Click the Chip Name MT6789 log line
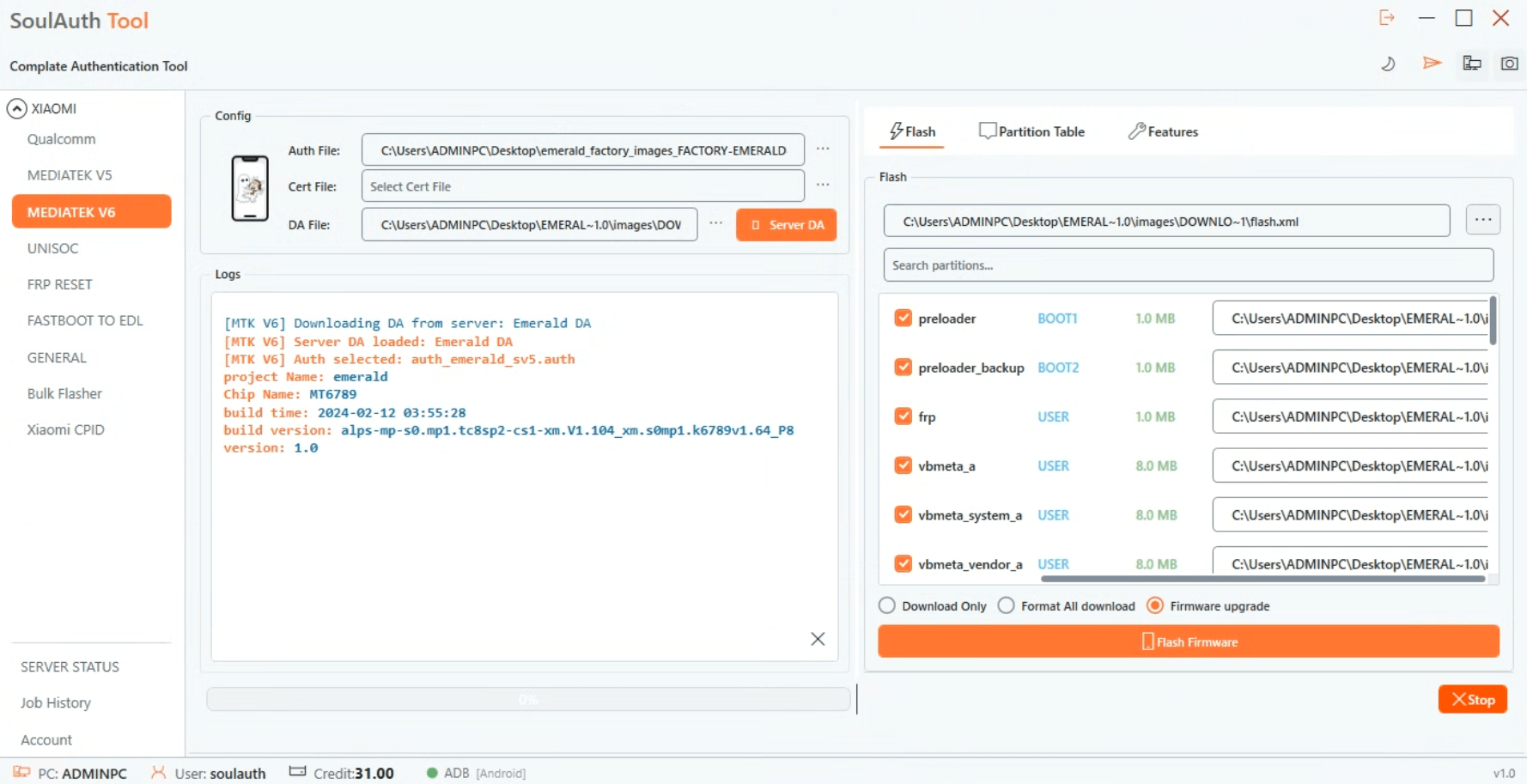 tap(290, 394)
